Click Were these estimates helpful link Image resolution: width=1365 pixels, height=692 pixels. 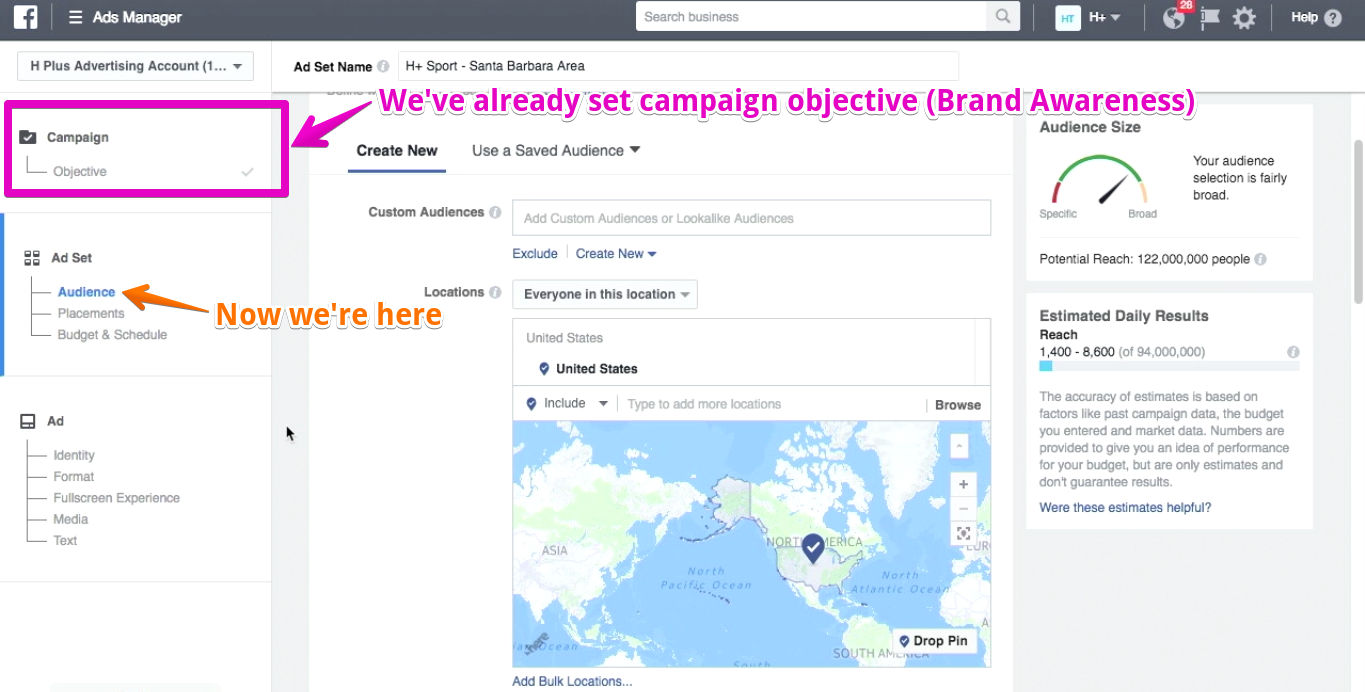pyautogui.click(x=1125, y=508)
